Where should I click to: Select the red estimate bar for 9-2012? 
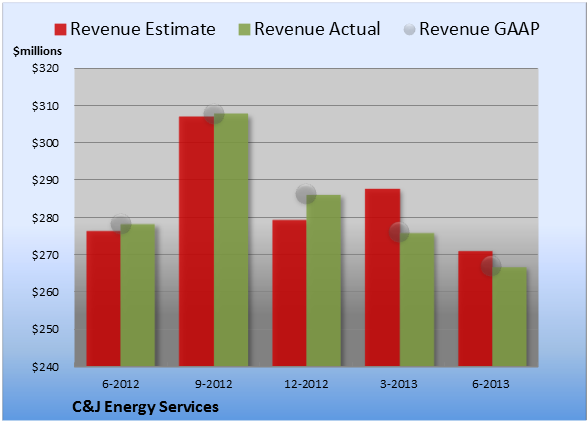(196, 241)
